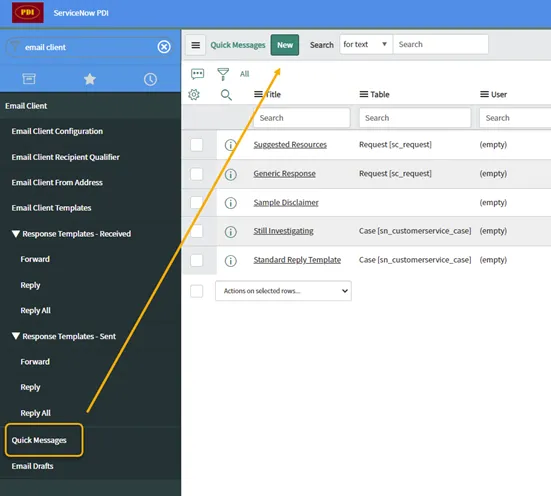Open the User column options menu icon
551x496 pixels.
pos(484,94)
